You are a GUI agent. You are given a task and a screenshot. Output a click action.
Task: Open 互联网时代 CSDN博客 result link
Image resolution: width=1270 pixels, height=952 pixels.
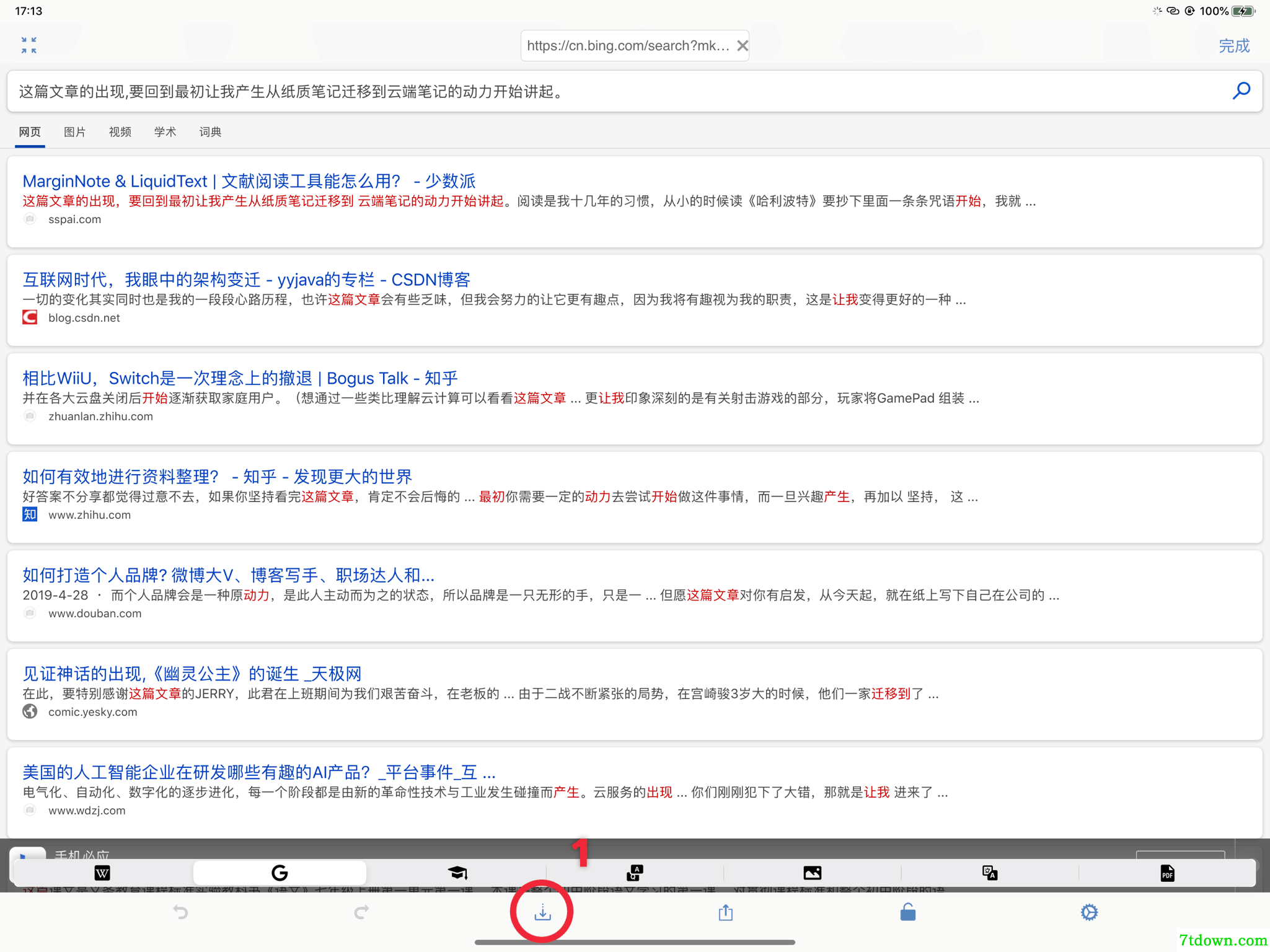click(247, 280)
